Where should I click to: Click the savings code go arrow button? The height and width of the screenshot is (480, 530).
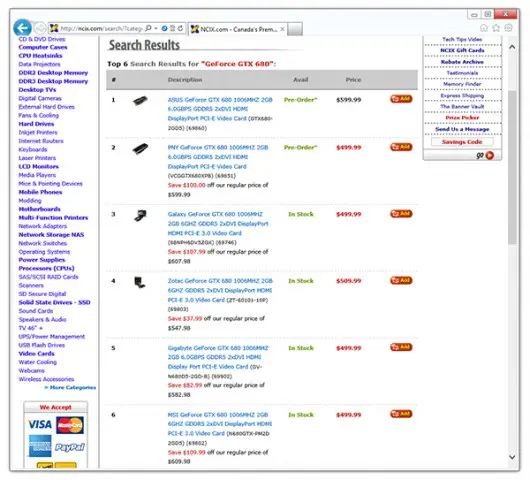489,155
